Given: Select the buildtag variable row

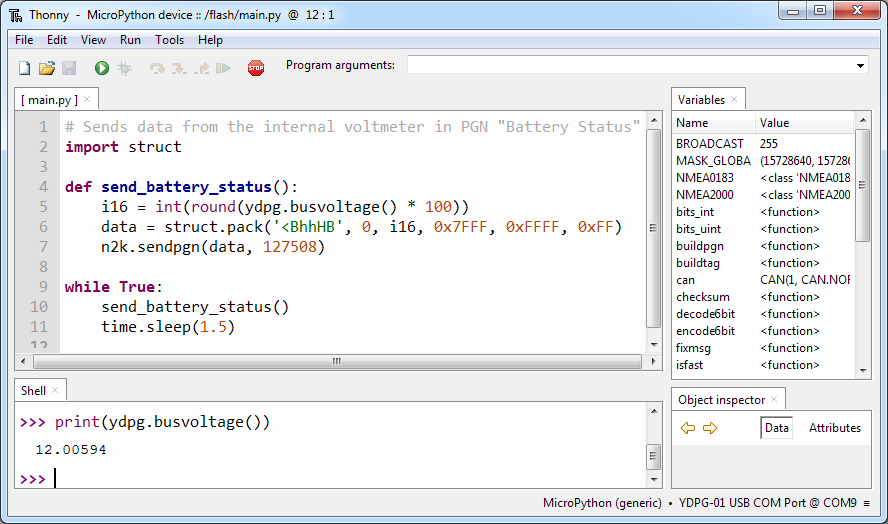Looking at the screenshot, I should click(x=763, y=262).
